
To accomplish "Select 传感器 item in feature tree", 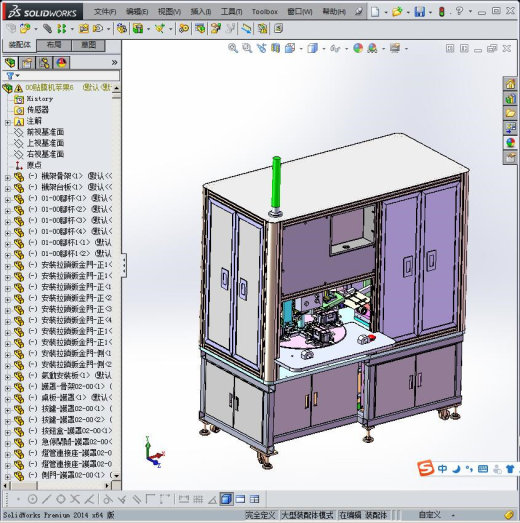I will (38, 110).
